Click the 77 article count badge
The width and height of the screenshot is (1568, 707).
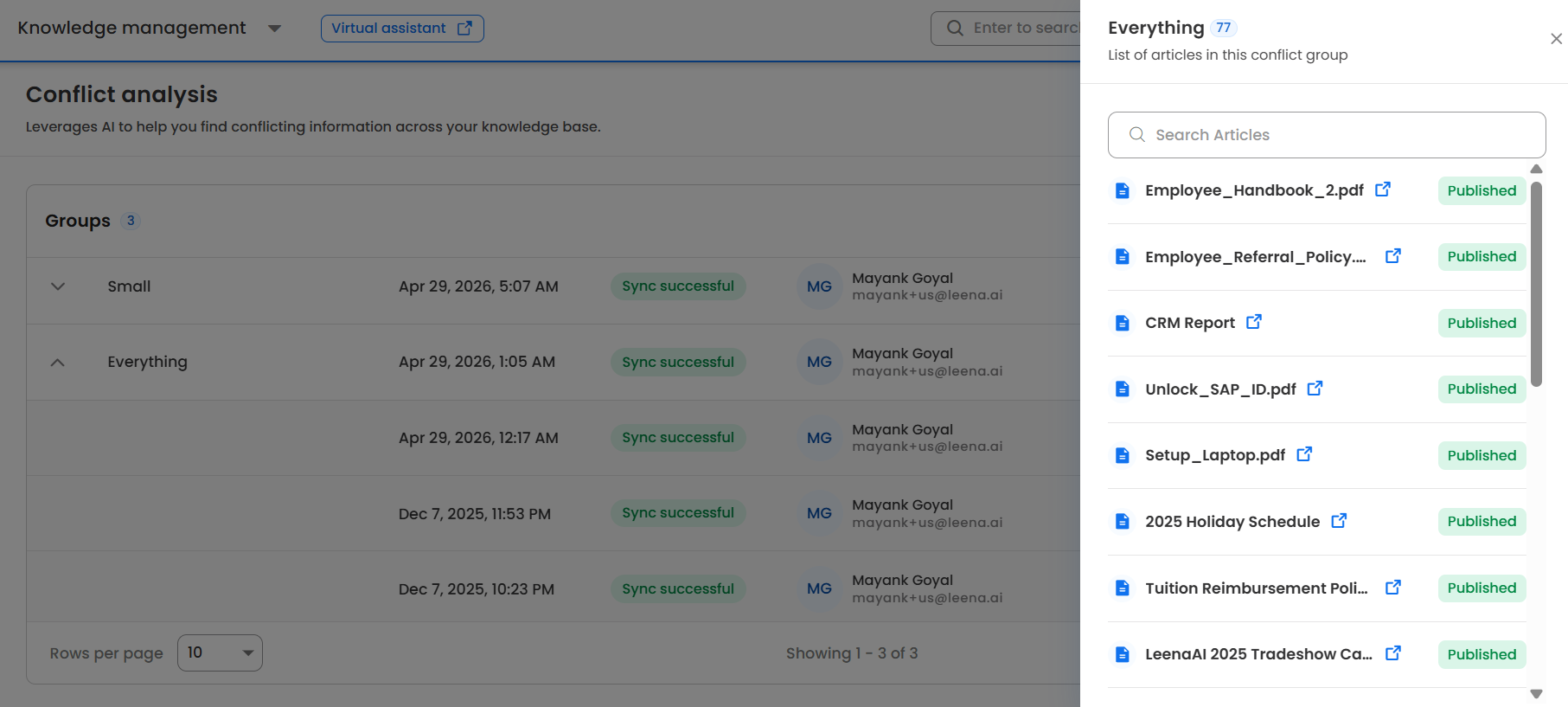coord(1223,28)
